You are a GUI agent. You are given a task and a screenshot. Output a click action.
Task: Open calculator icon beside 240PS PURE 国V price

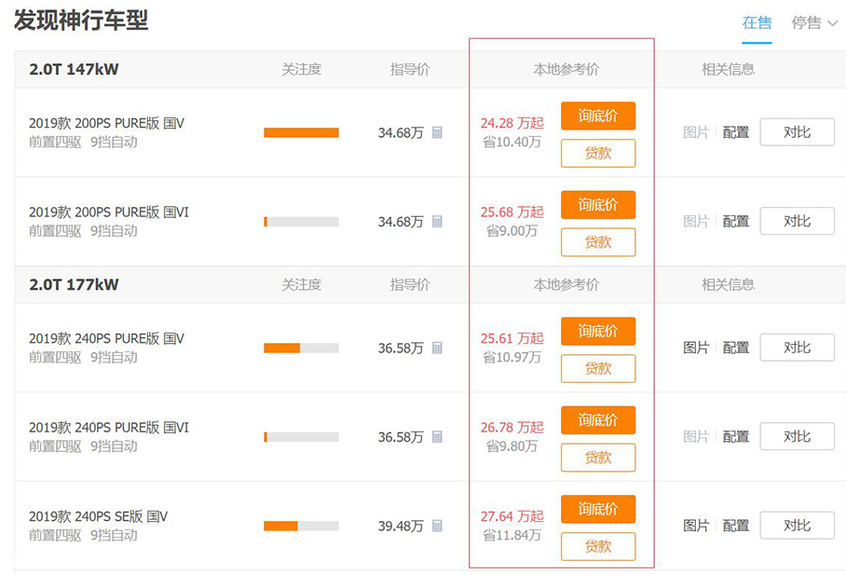coord(437,348)
